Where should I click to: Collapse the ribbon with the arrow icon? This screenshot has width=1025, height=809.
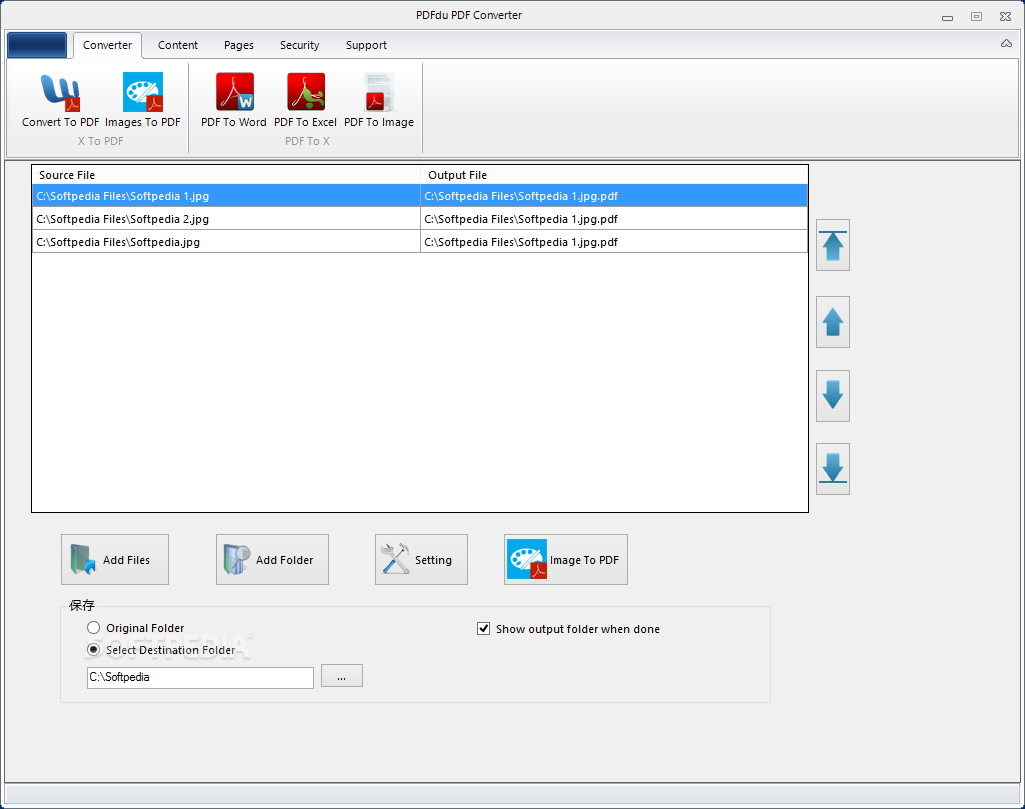[x=1006, y=44]
